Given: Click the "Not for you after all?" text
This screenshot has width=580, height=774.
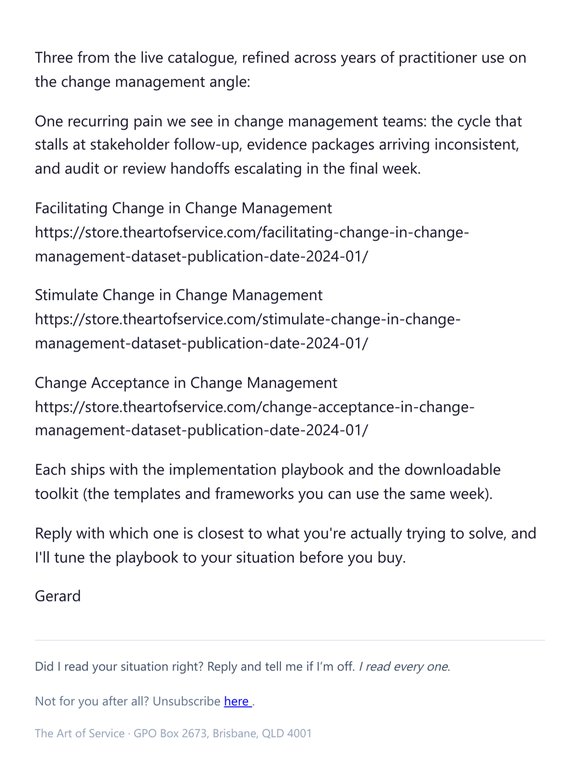Looking at the screenshot, I should coord(92,701).
